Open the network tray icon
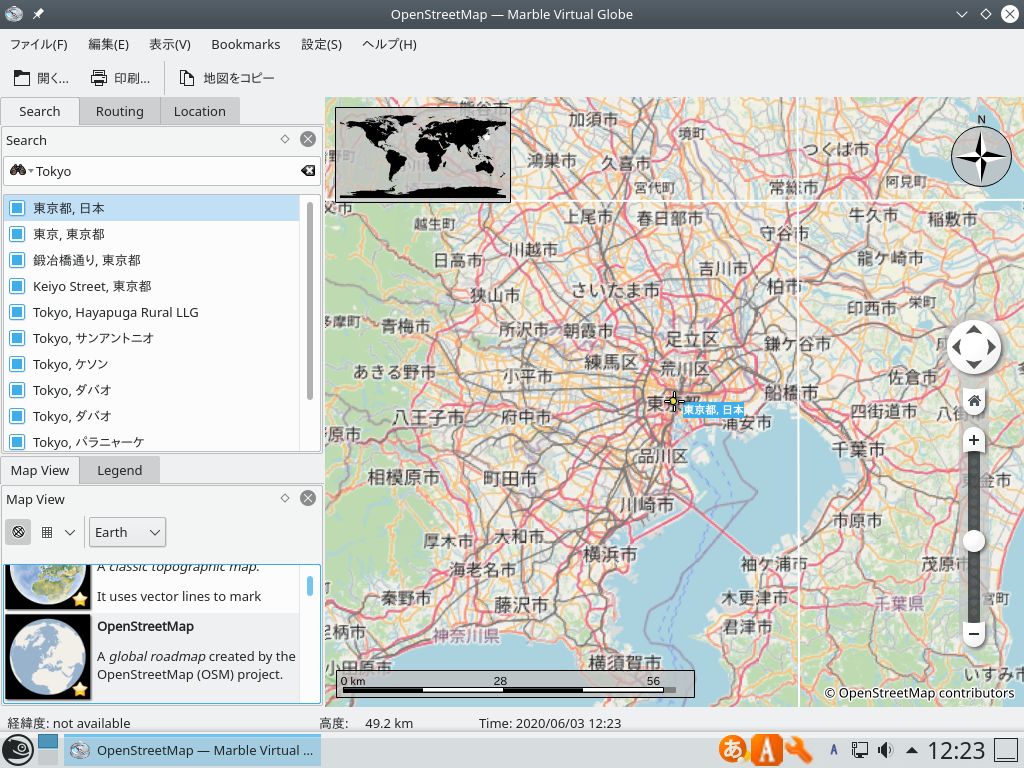 (859, 750)
